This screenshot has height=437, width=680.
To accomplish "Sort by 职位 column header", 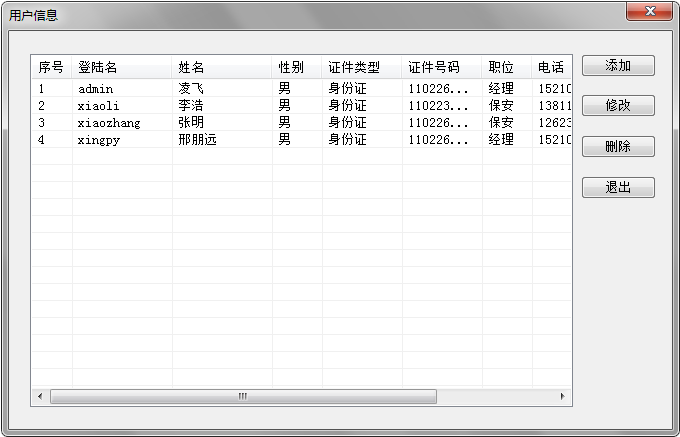I will coord(501,68).
